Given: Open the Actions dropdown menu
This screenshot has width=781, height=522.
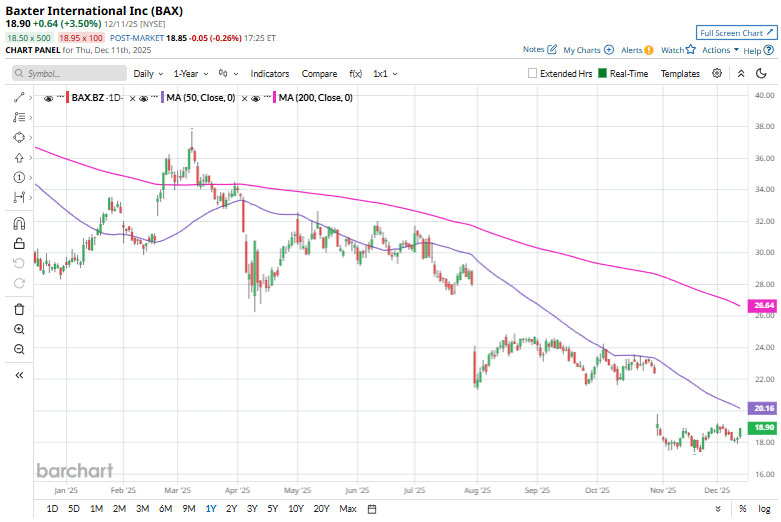Looking at the screenshot, I should pyautogui.click(x=720, y=49).
